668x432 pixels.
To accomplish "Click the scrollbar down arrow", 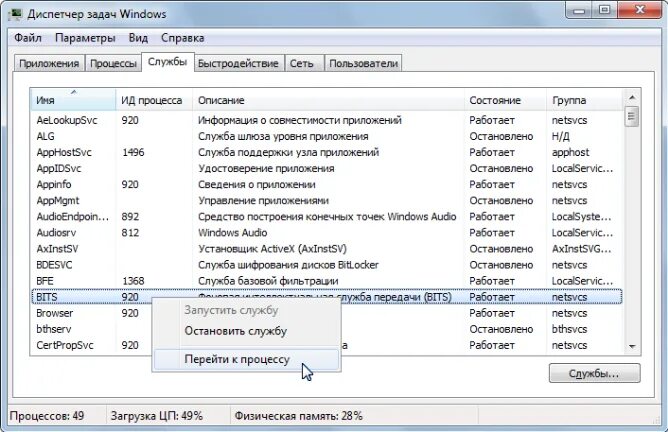I will (x=632, y=346).
